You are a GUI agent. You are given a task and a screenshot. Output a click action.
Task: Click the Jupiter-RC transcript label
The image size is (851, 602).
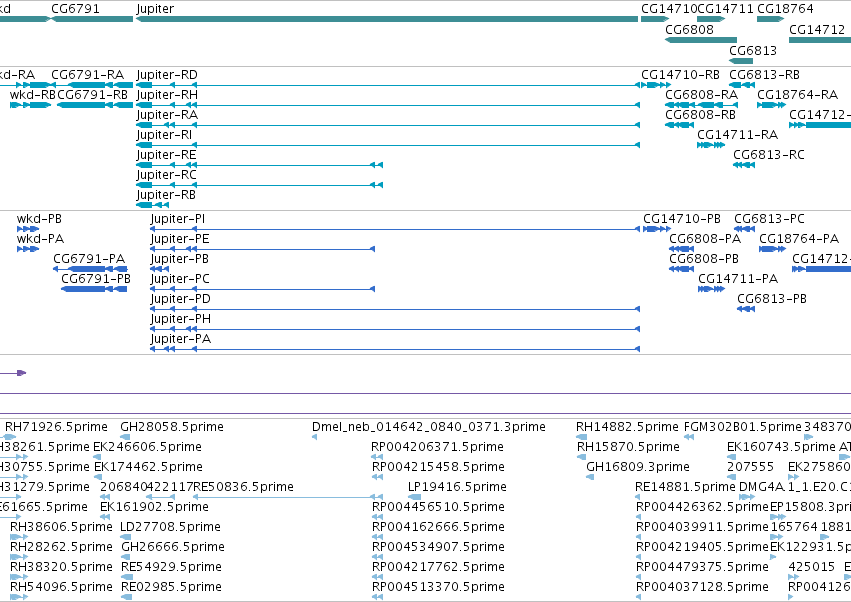(x=166, y=175)
